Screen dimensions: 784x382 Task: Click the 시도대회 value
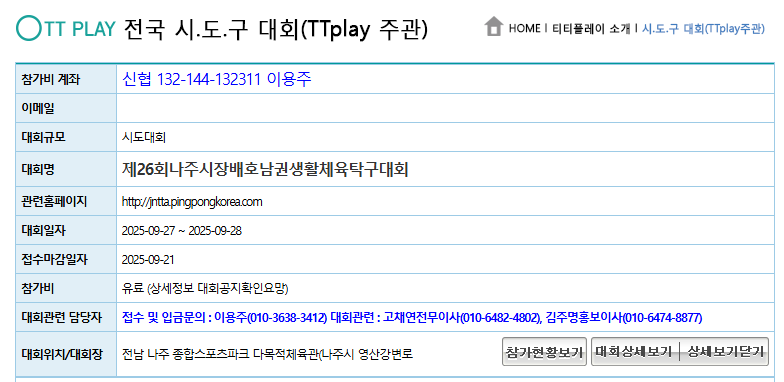pos(144,138)
